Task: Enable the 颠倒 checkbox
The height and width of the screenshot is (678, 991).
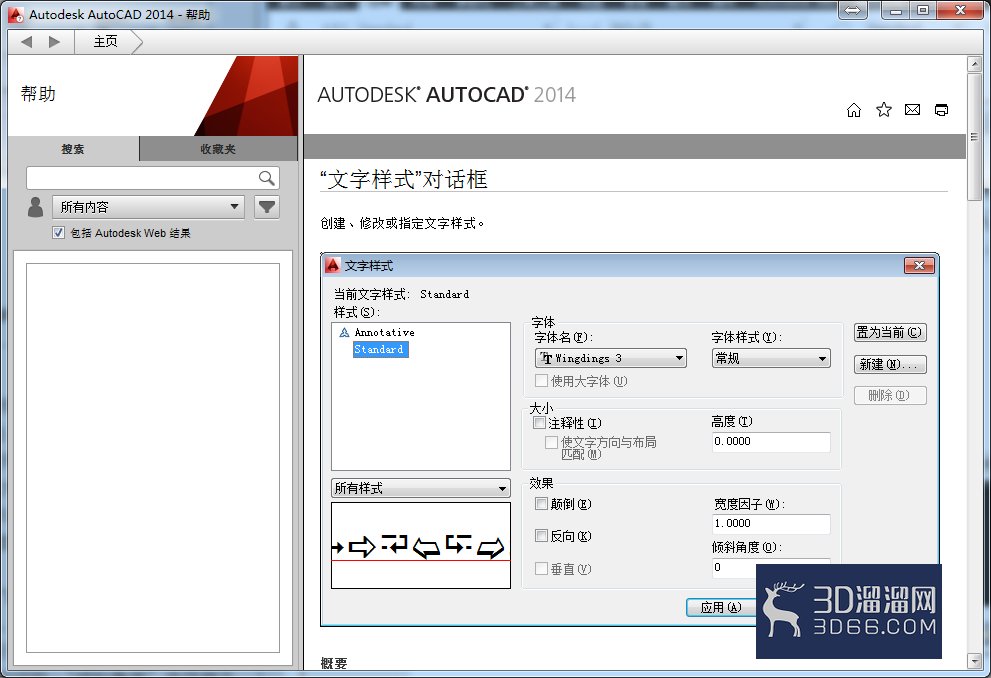Action: tap(541, 504)
